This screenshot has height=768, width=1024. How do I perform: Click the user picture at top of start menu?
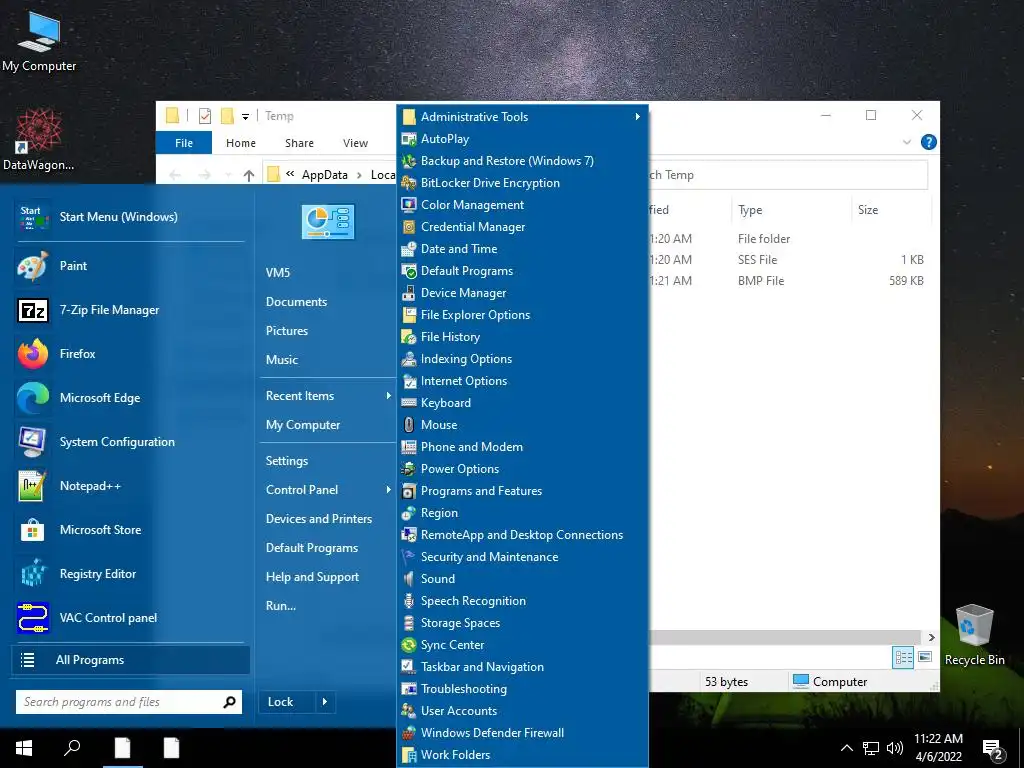328,222
